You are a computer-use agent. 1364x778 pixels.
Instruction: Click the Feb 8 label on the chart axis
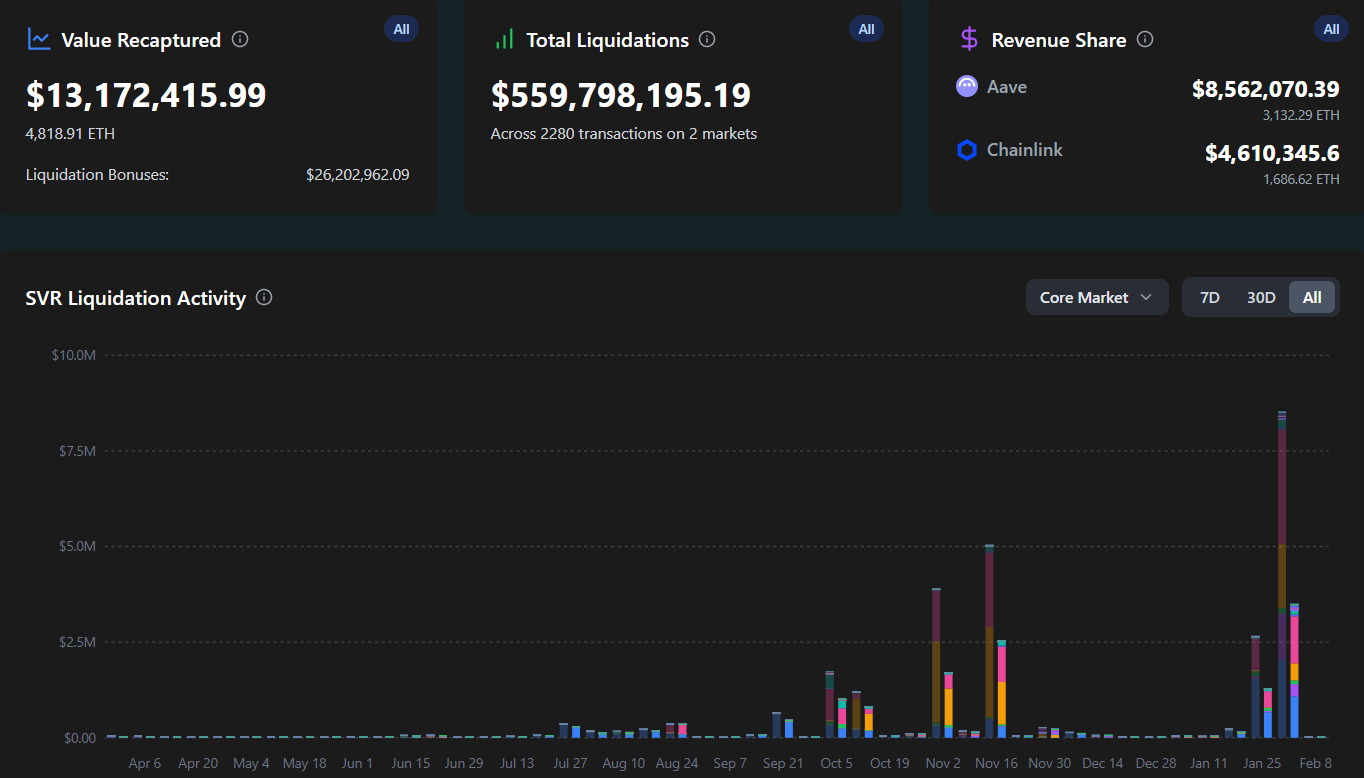1316,763
